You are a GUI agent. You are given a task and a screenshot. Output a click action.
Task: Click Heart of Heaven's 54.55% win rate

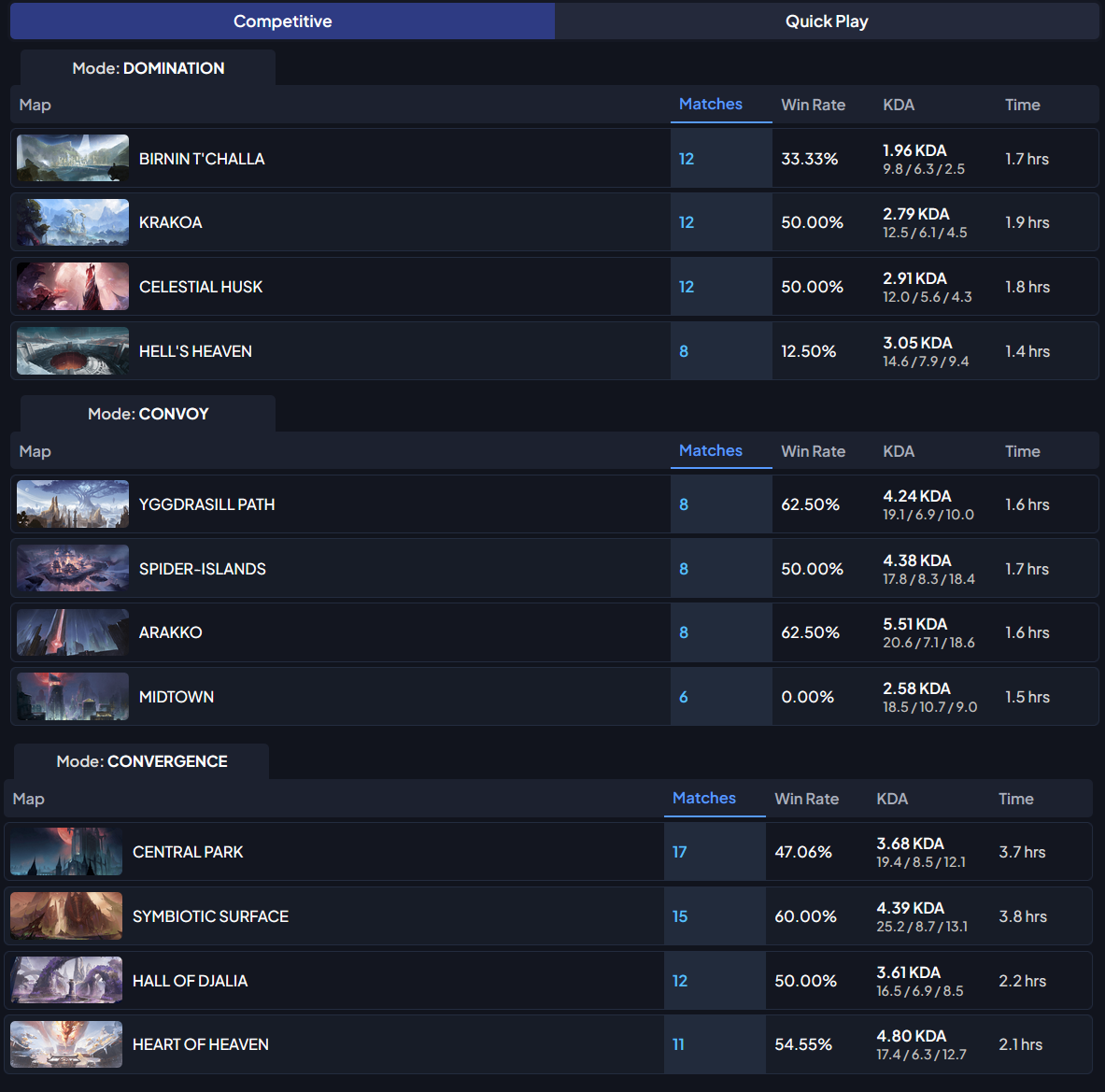803,1044
